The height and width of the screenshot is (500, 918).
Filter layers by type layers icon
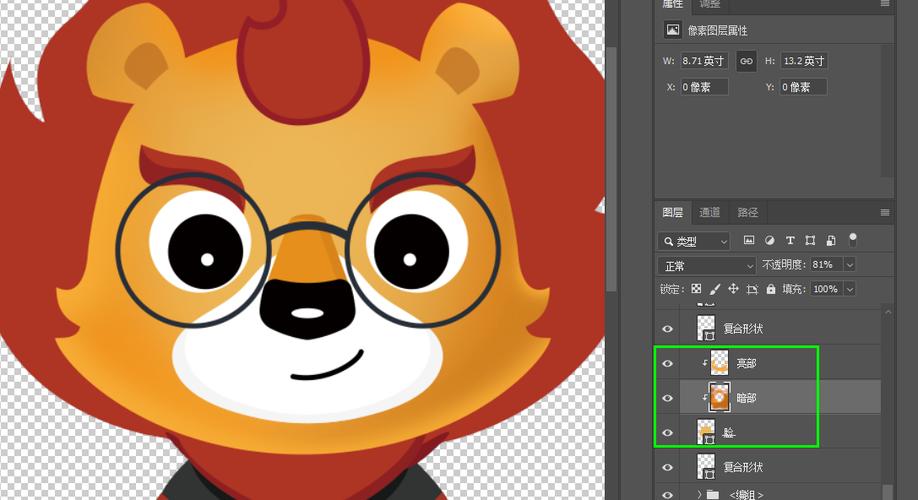coord(790,240)
